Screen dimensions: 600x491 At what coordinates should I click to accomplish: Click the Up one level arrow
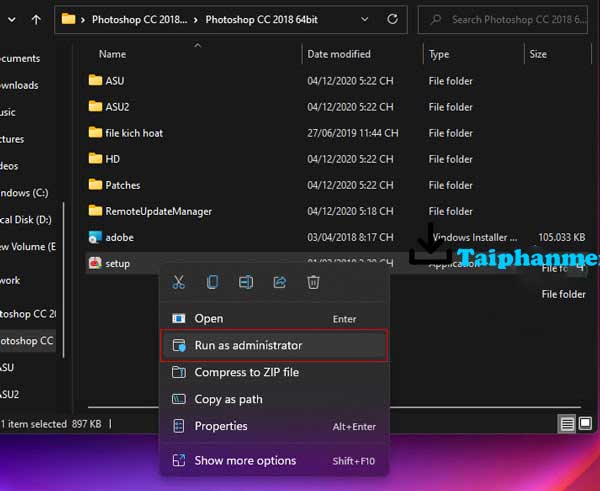pyautogui.click(x=36, y=20)
